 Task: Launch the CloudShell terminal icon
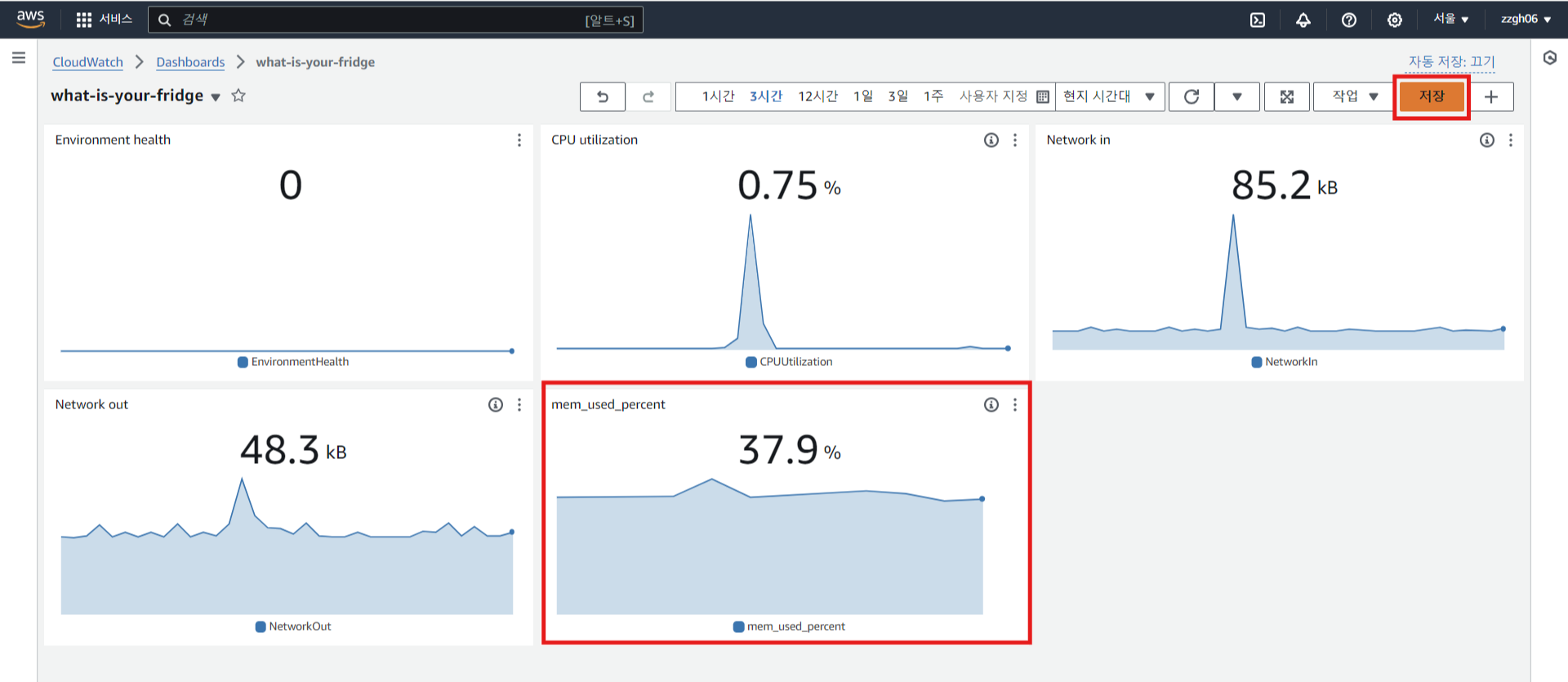pos(1258,20)
